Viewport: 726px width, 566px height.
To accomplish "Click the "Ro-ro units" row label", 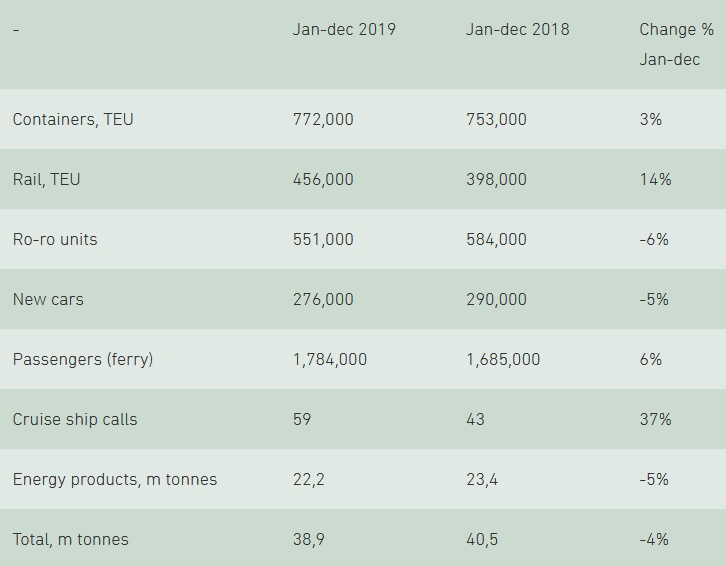I will coord(55,239).
